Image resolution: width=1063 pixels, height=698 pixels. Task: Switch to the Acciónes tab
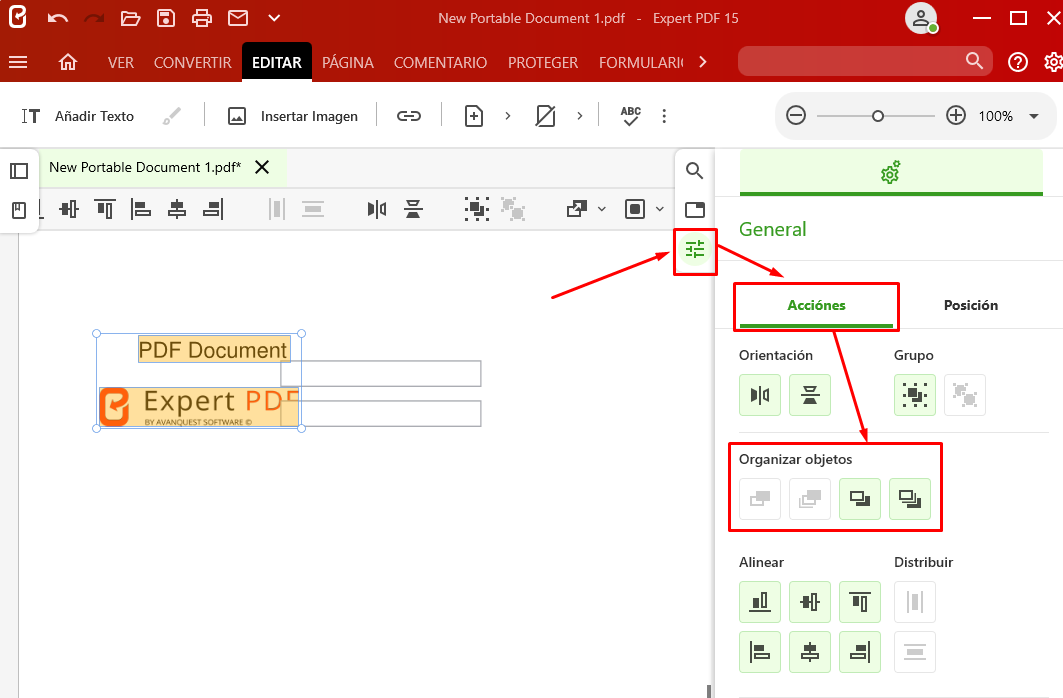point(816,305)
